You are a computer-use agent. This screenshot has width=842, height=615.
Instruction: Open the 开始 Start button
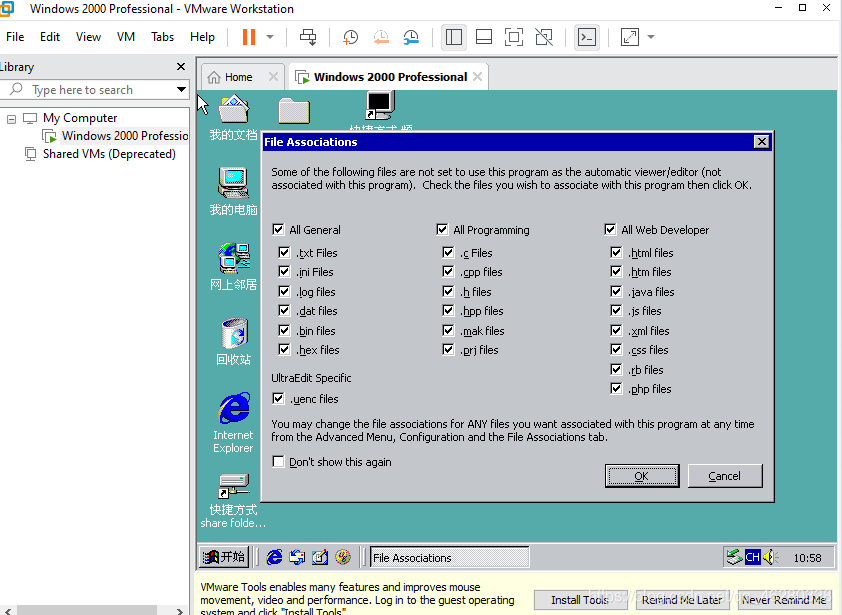224,558
